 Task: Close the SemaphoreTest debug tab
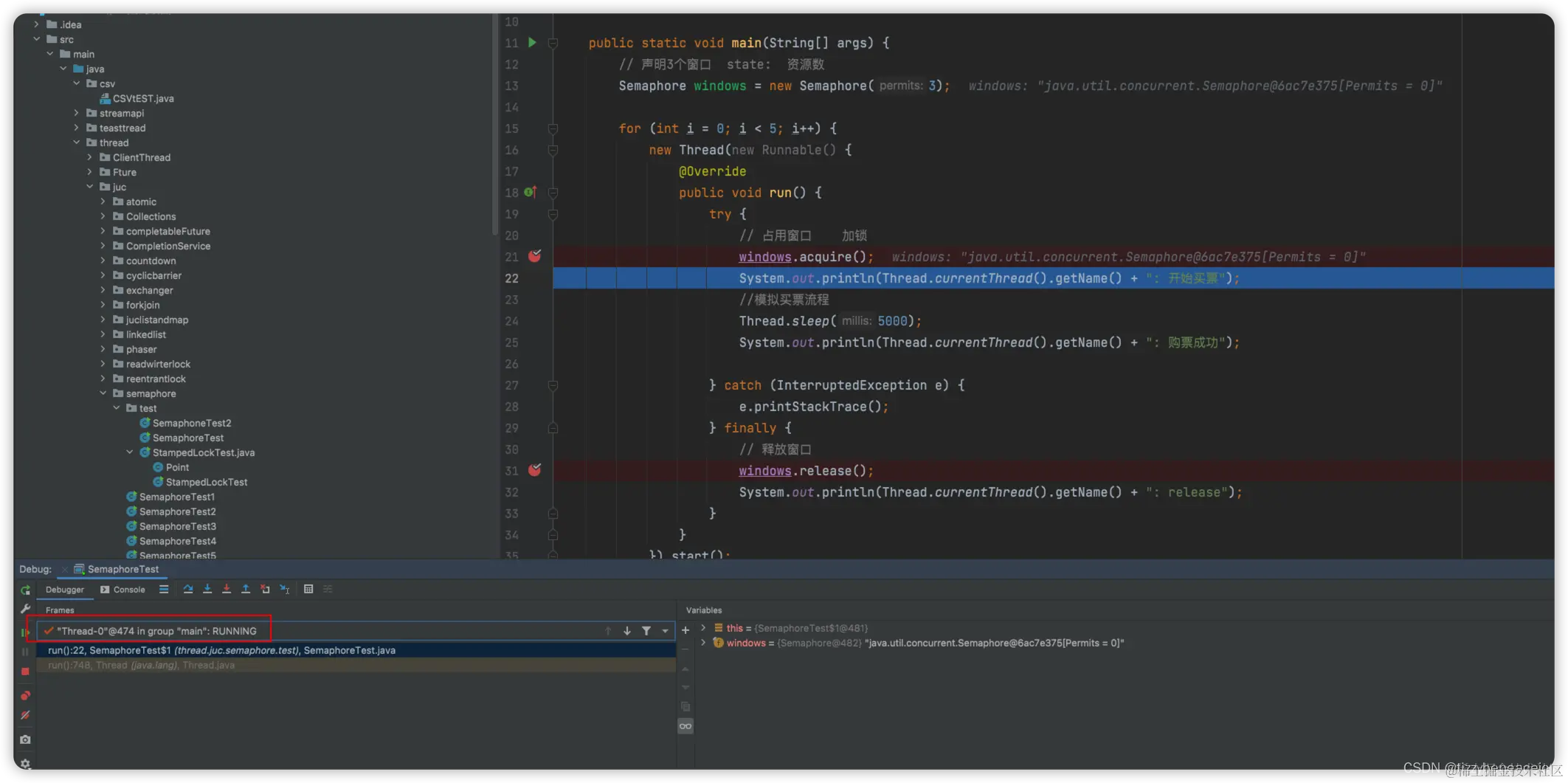(64, 569)
